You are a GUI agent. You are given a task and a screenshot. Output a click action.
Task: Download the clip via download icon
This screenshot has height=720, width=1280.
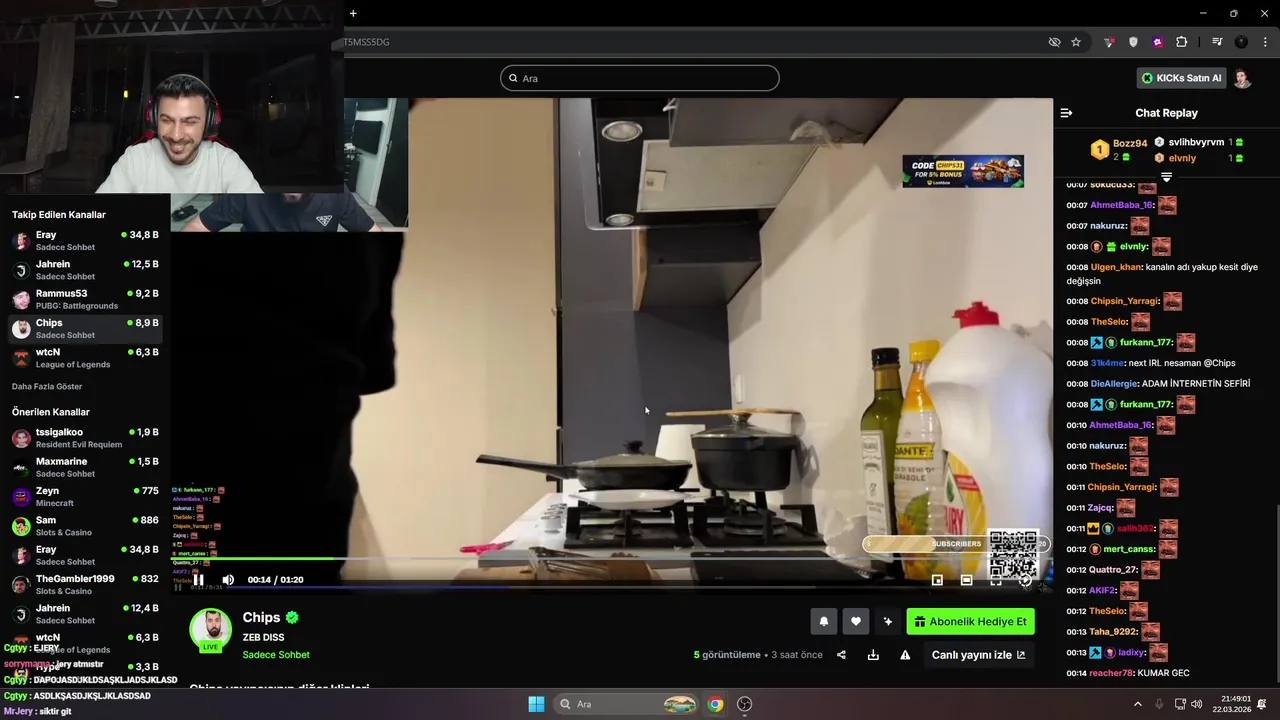pyautogui.click(x=873, y=655)
